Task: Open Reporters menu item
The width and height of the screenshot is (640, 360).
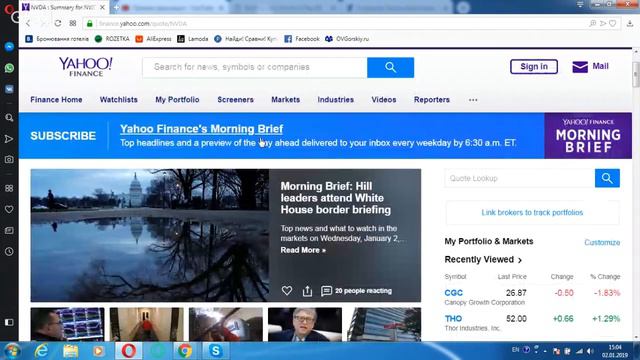Action: (x=432, y=100)
